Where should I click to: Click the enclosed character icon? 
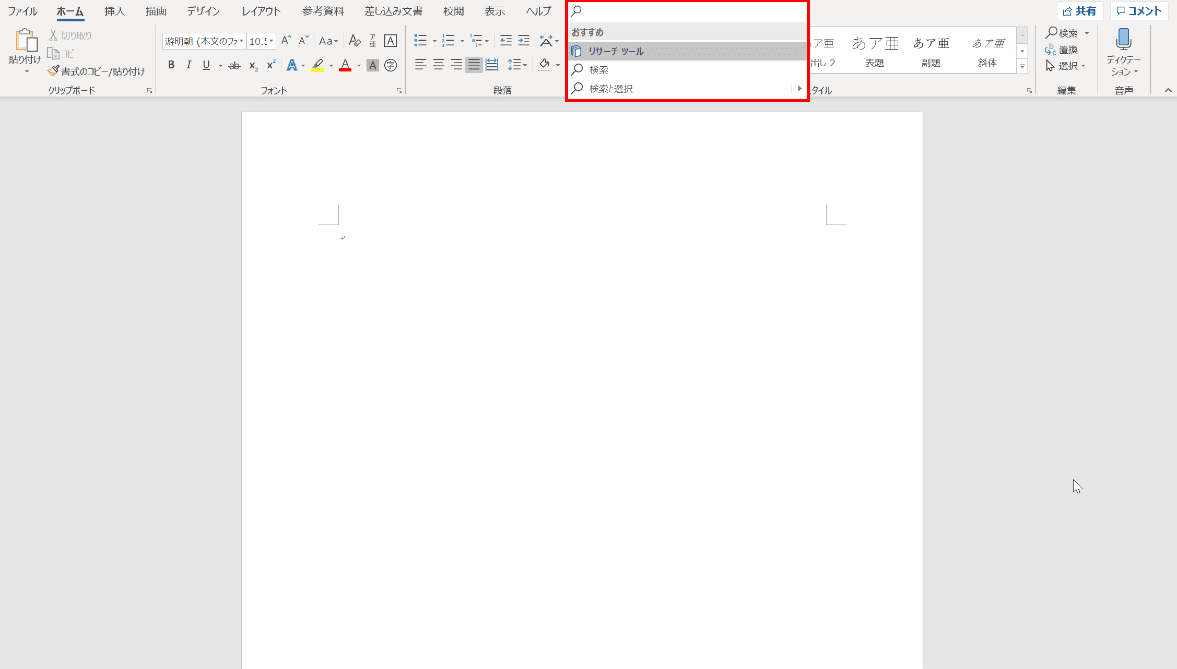(390, 65)
